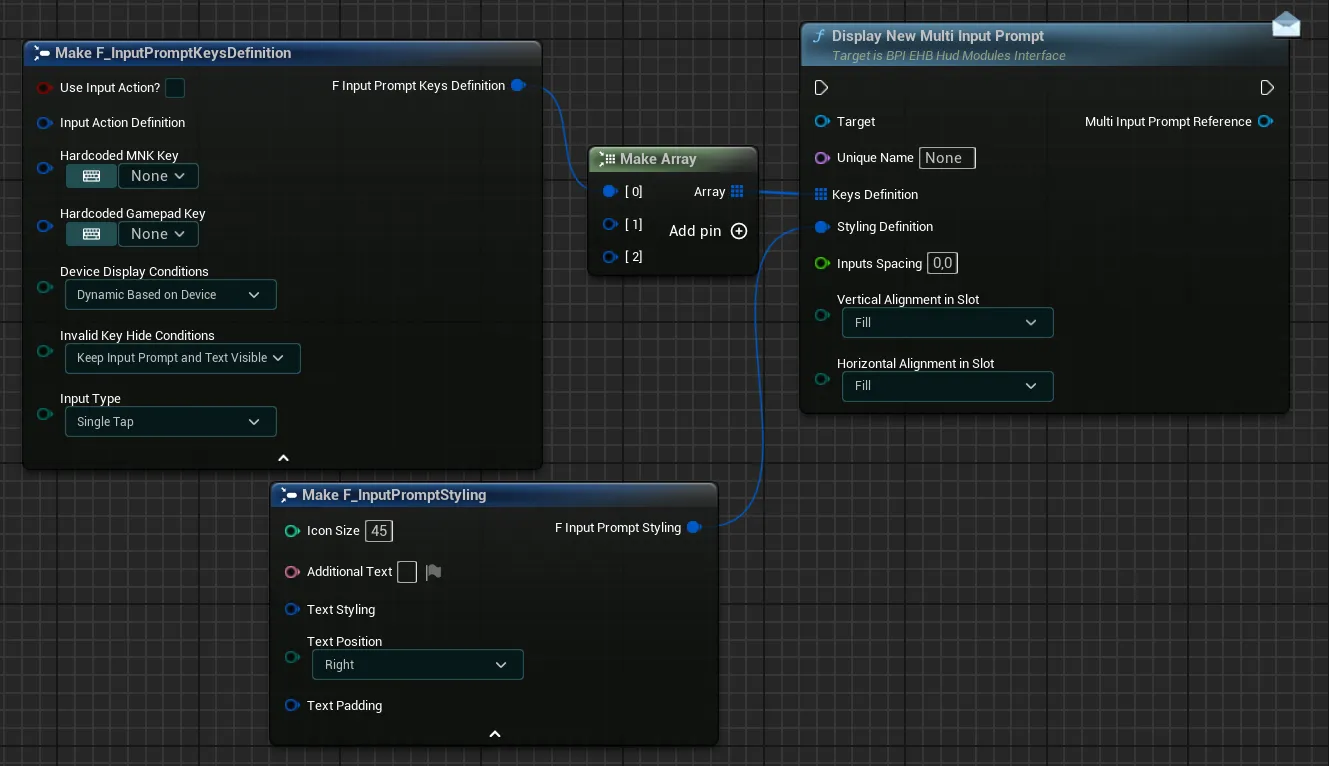1329x766 pixels.
Task: Collapse advanced pins on Make F_InputPromptStyling
Action: (x=494, y=734)
